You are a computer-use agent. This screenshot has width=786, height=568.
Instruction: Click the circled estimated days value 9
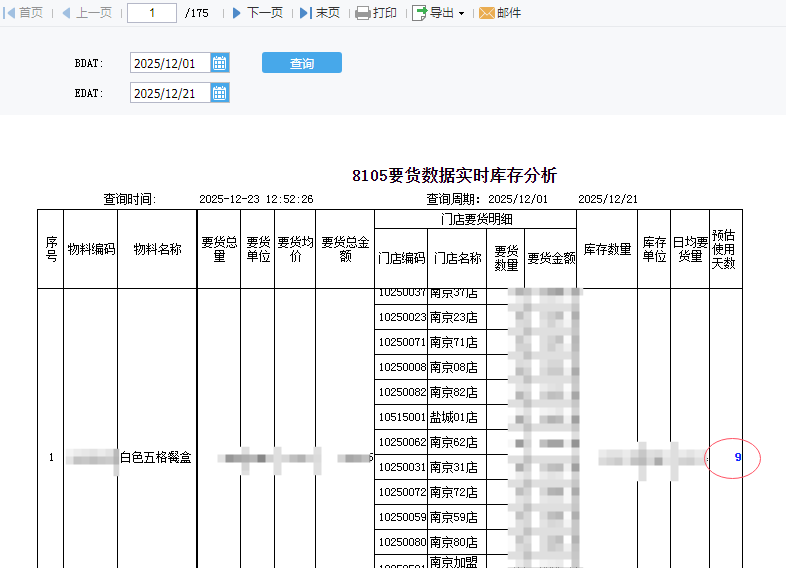pyautogui.click(x=738, y=457)
